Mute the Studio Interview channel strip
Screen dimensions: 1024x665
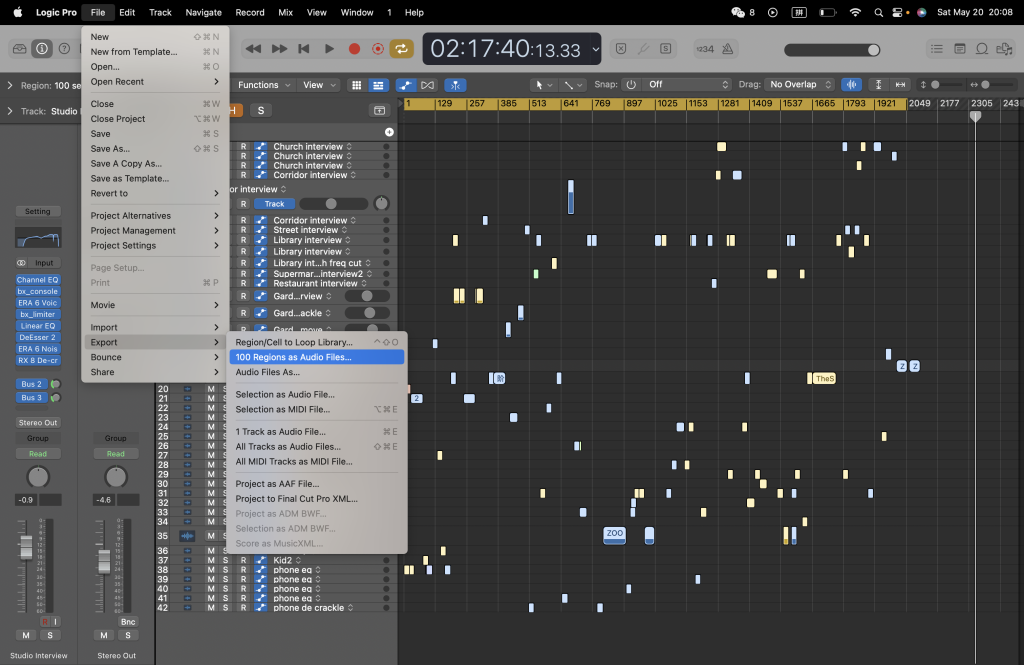click(x=26, y=635)
